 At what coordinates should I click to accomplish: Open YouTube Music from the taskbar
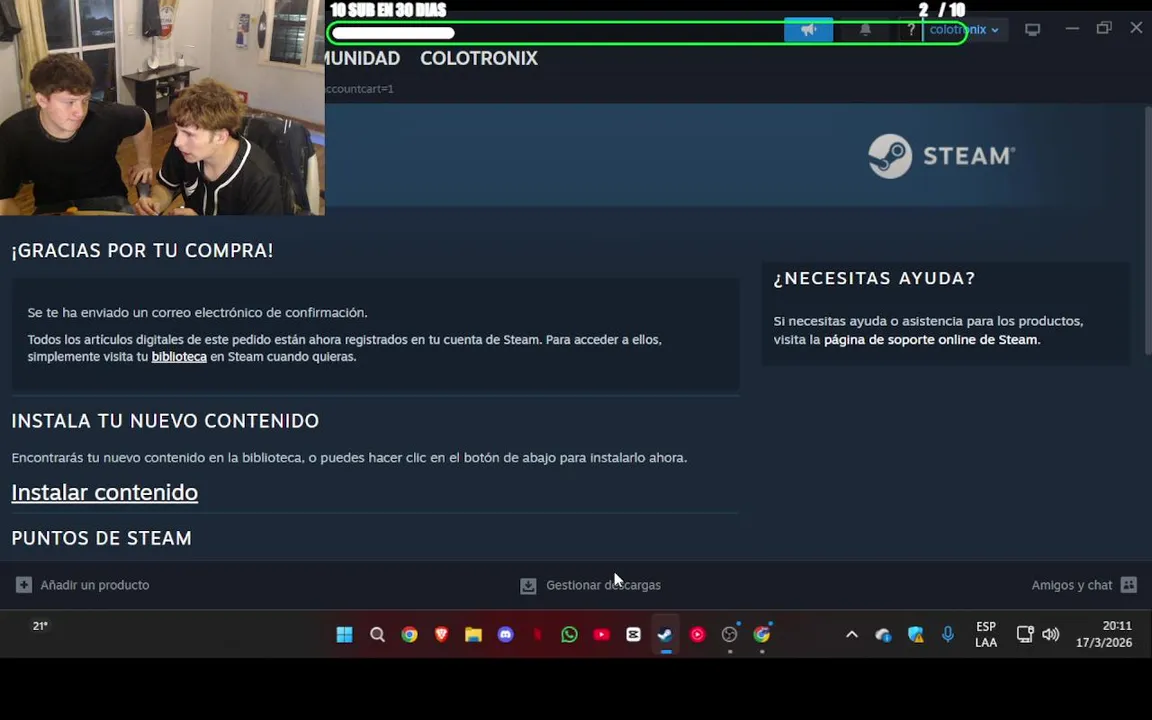(697, 635)
